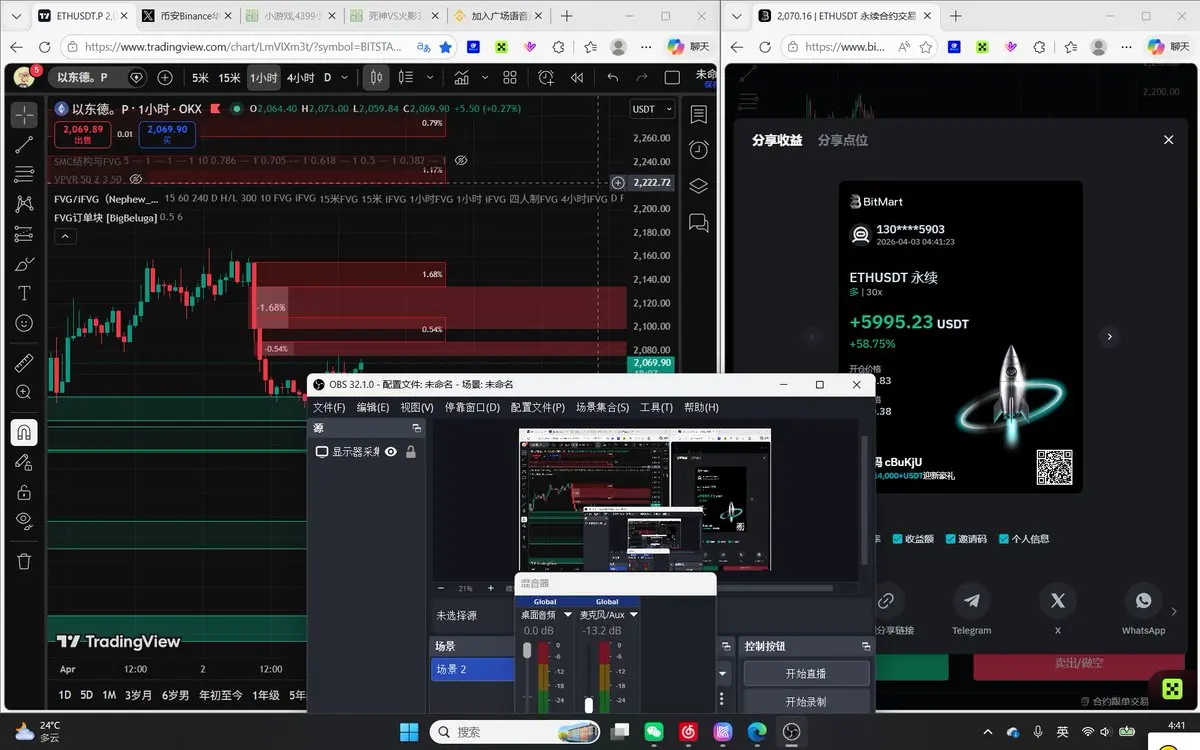Image resolution: width=1200 pixels, height=750 pixels.
Task: Click 开始录制 in OBS controls
Action: pos(806,702)
